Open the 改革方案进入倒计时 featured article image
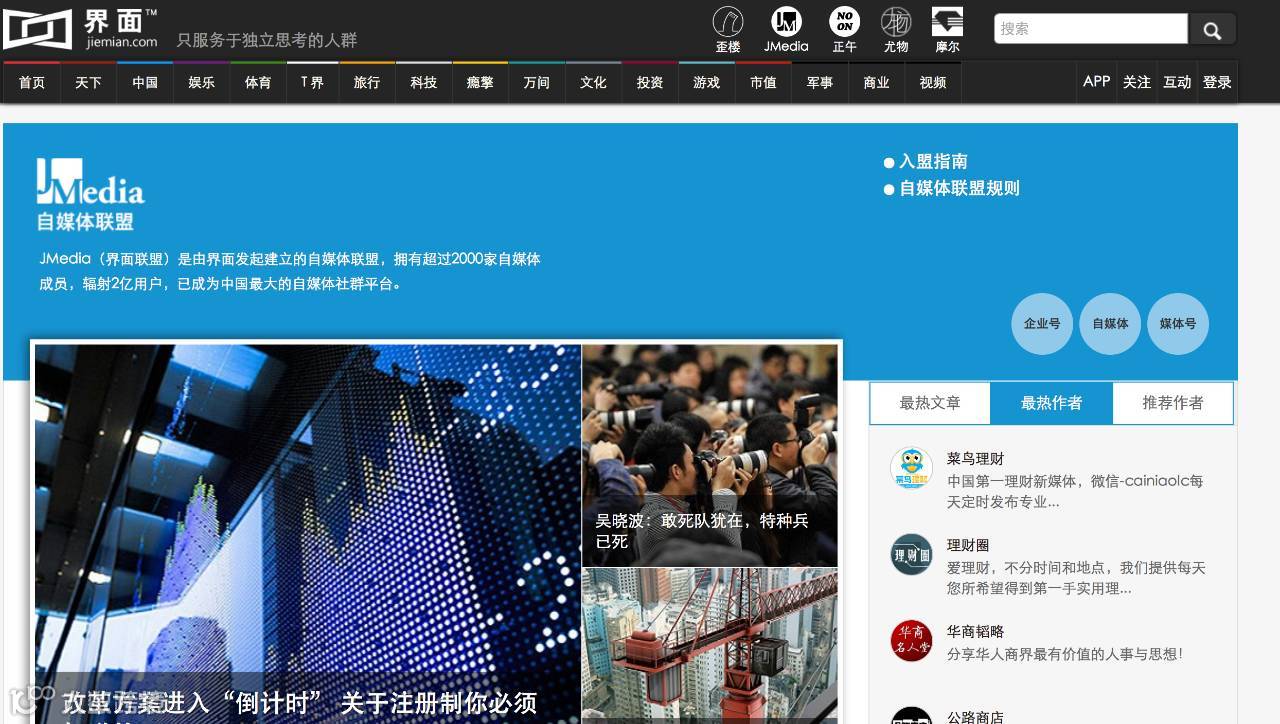1280x724 pixels. point(308,533)
